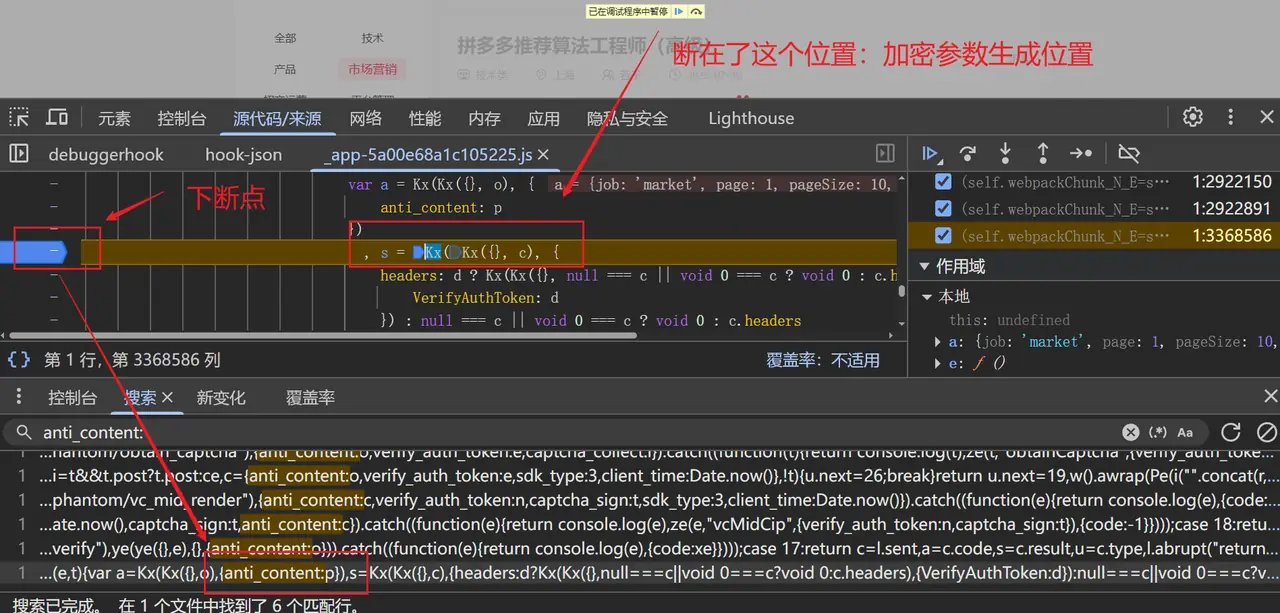This screenshot has width=1280, height=613.
Task: Click the anti_content search input field
Action: (500, 432)
